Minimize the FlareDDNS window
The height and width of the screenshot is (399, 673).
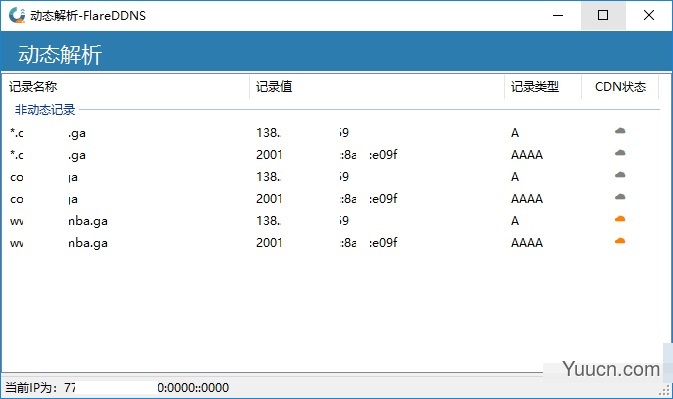[558, 15]
